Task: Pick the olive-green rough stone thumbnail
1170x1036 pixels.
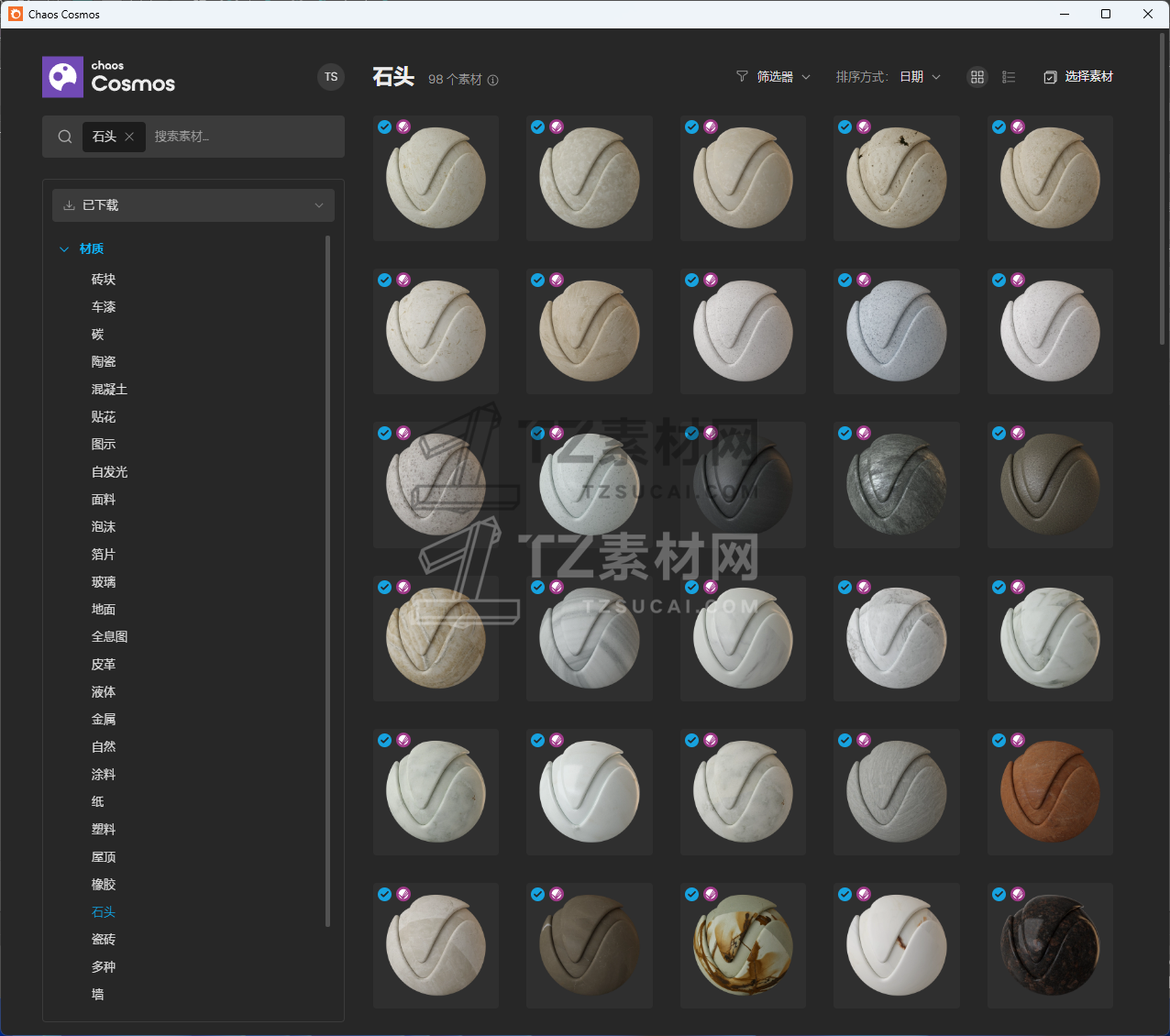Action: (x=1050, y=485)
